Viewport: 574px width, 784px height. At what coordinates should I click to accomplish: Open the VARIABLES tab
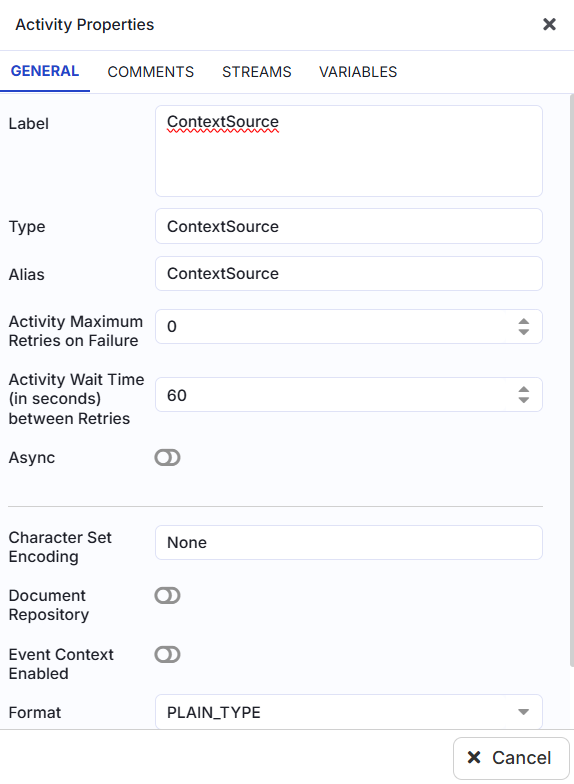[x=358, y=72]
